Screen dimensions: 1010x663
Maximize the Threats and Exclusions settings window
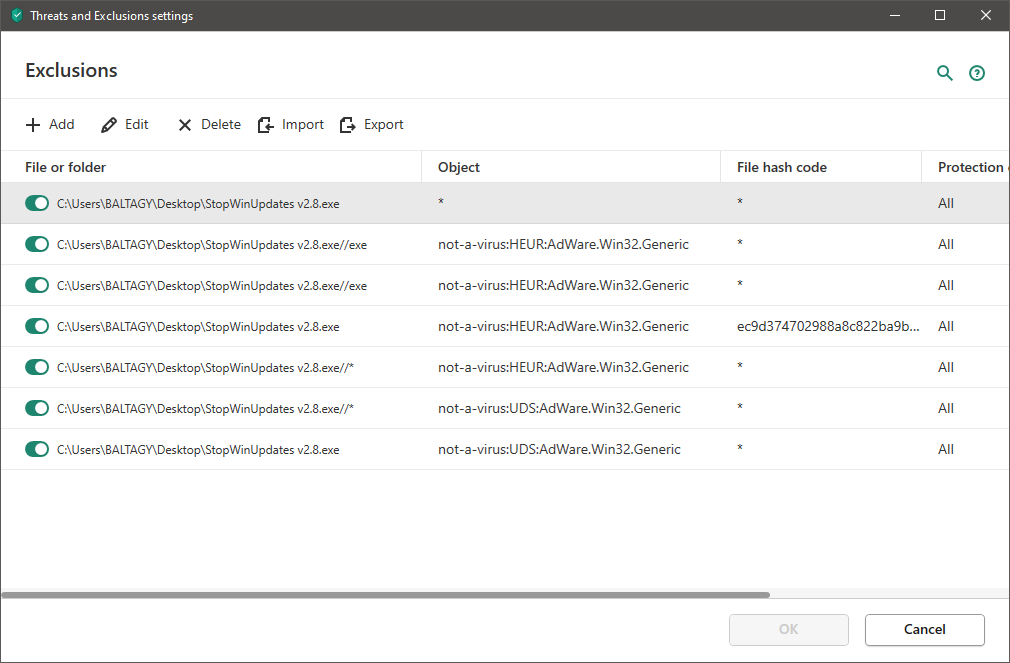[940, 15]
